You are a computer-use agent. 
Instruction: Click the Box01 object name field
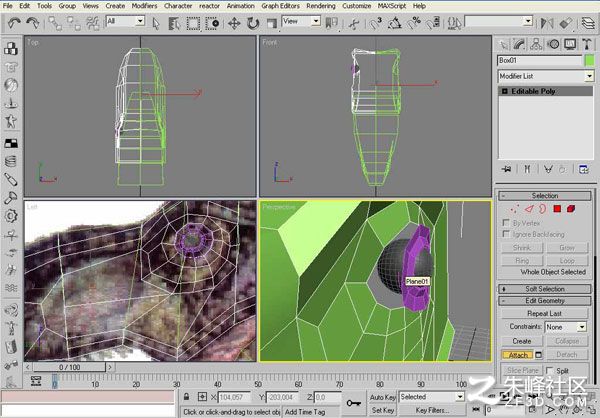(540, 60)
